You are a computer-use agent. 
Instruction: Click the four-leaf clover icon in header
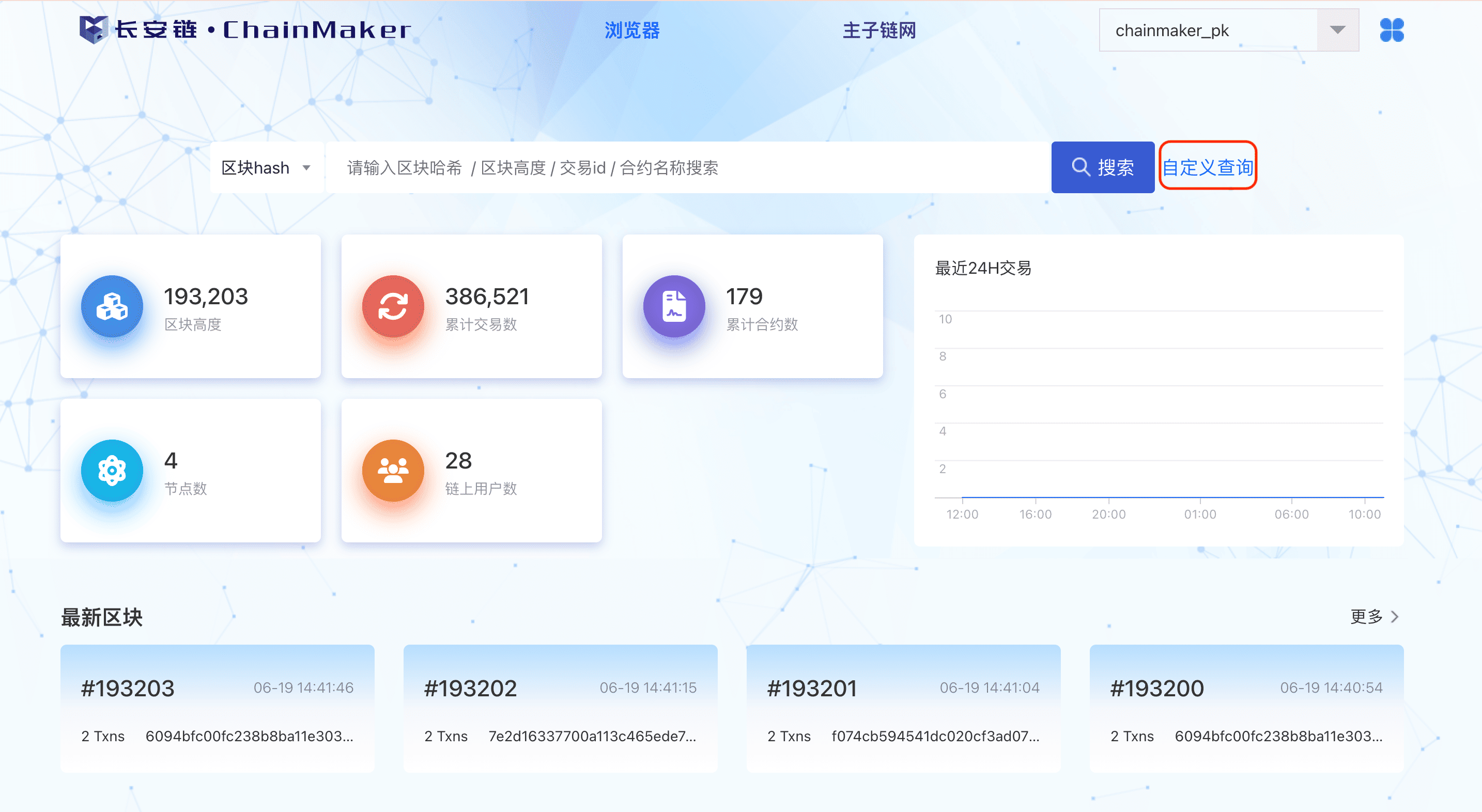pyautogui.click(x=1391, y=30)
